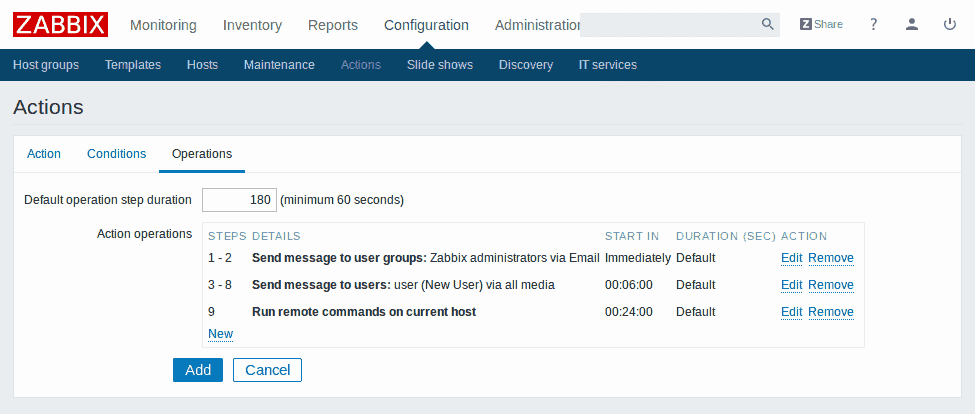Click the Zabbix logo

point(60,25)
